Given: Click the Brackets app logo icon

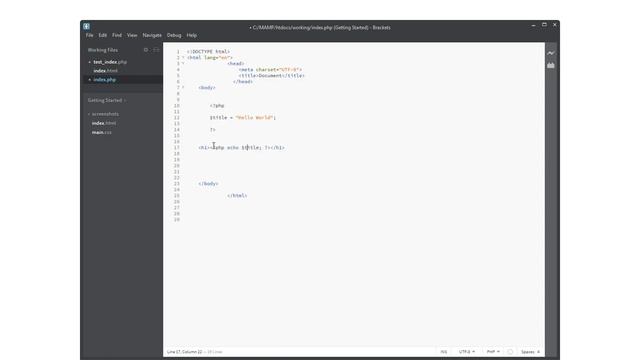Looking at the screenshot, I should pyautogui.click(x=87, y=27).
